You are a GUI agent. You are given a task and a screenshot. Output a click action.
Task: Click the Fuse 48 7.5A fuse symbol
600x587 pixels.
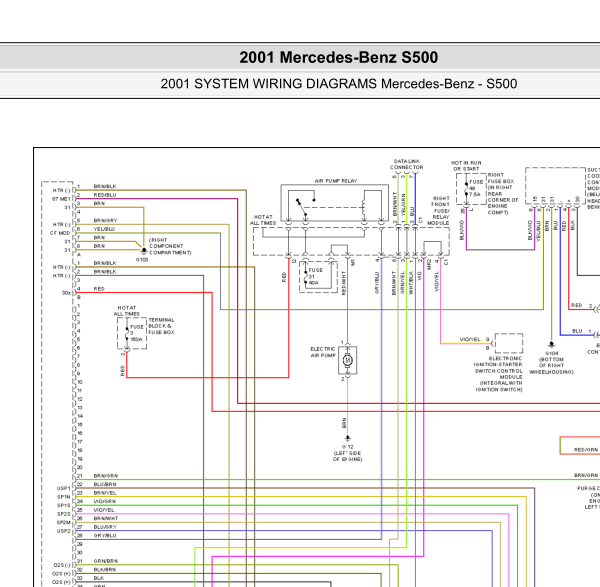tap(466, 189)
